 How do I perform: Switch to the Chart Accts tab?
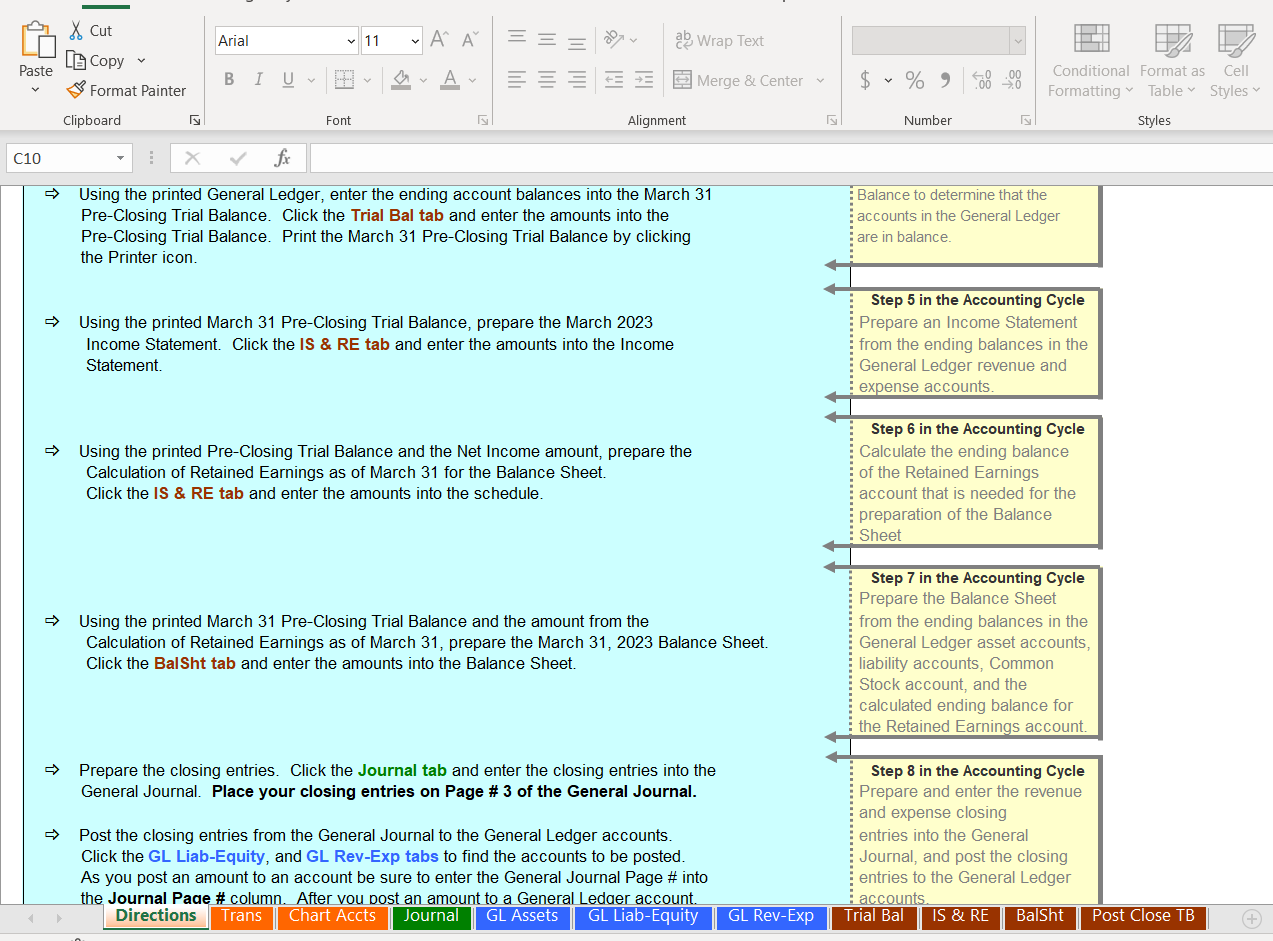(332, 916)
